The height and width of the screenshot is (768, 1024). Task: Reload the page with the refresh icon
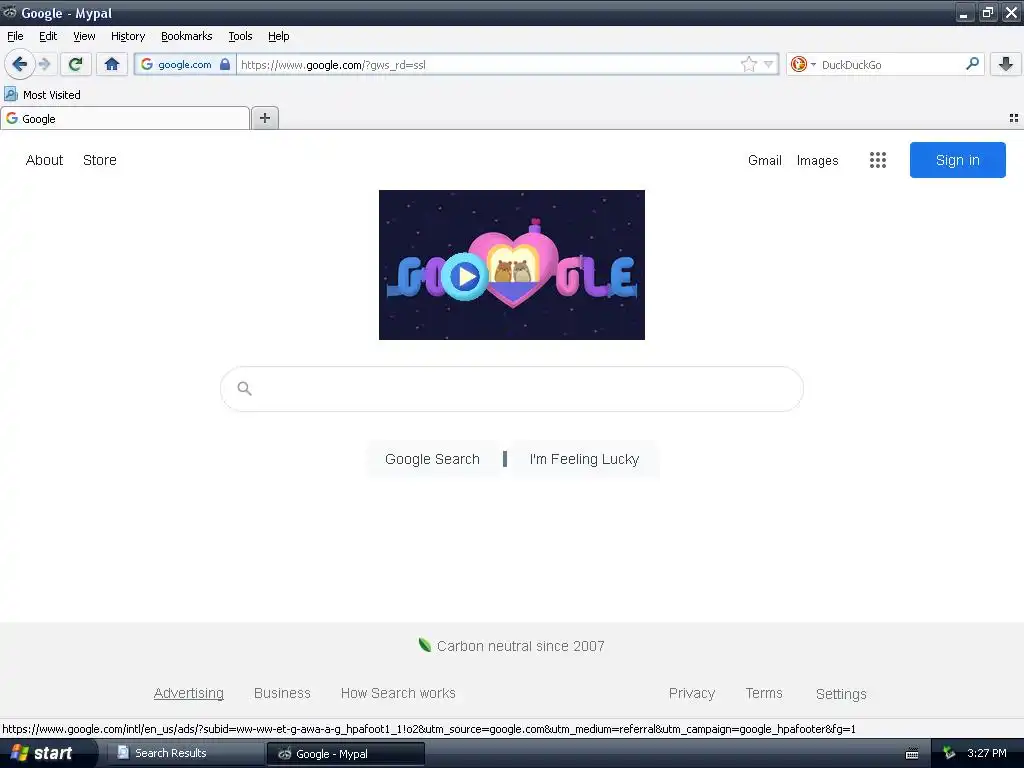tap(76, 64)
